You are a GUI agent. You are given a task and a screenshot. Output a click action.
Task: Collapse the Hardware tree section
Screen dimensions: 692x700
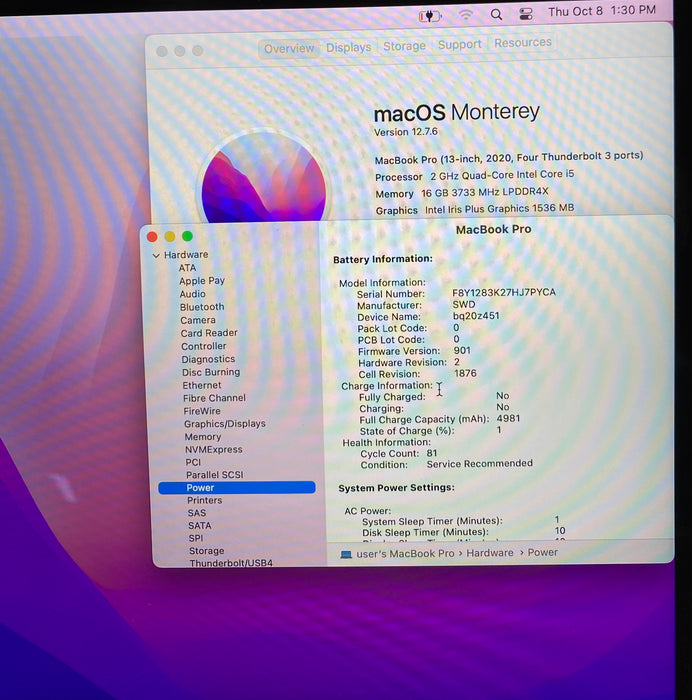(x=156, y=255)
